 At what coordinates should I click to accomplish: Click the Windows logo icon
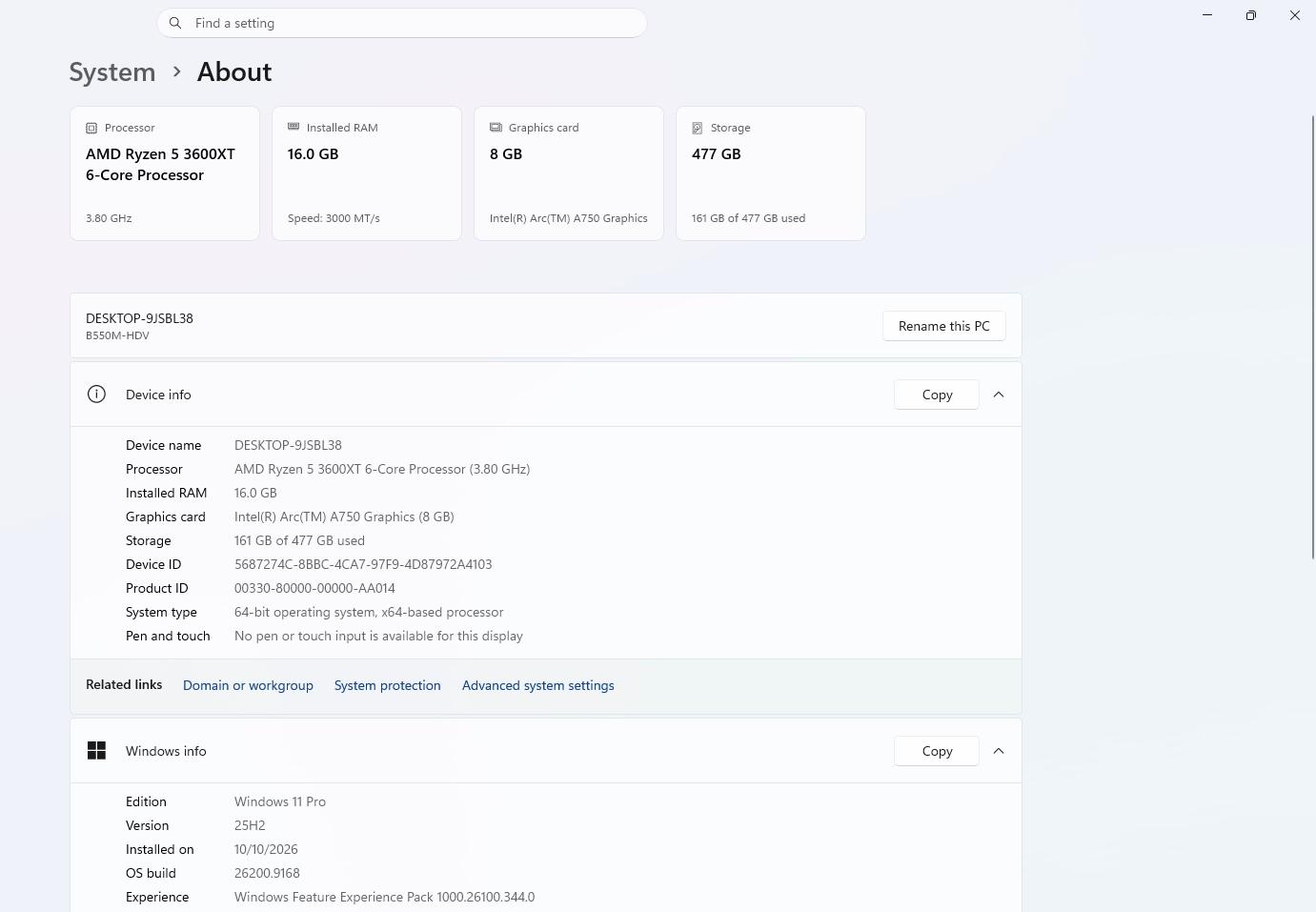tap(96, 751)
